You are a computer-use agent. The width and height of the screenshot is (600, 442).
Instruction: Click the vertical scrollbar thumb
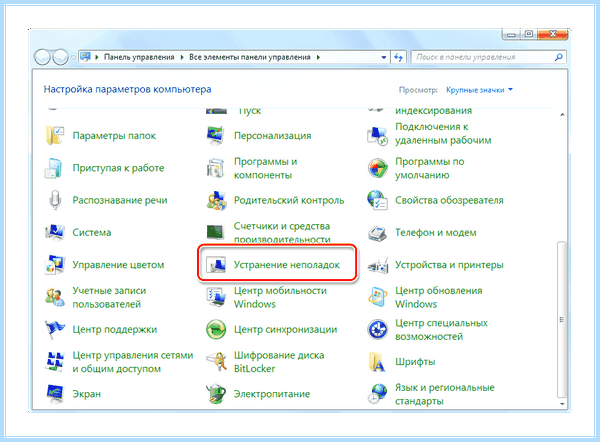coord(562,320)
